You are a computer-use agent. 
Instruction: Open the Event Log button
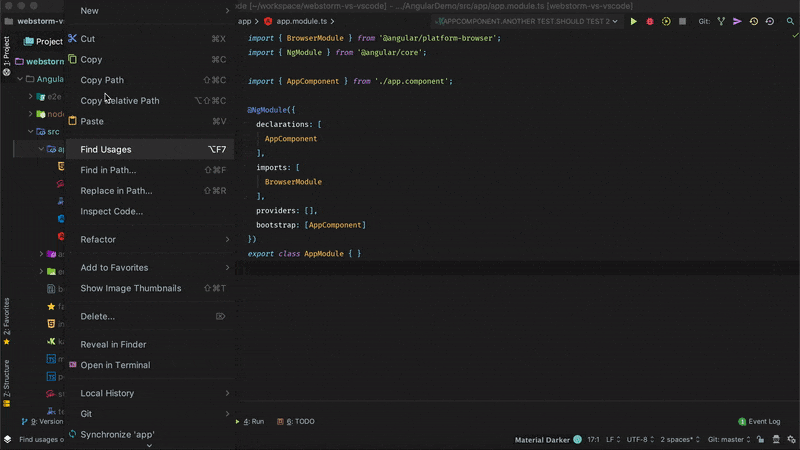pos(759,421)
